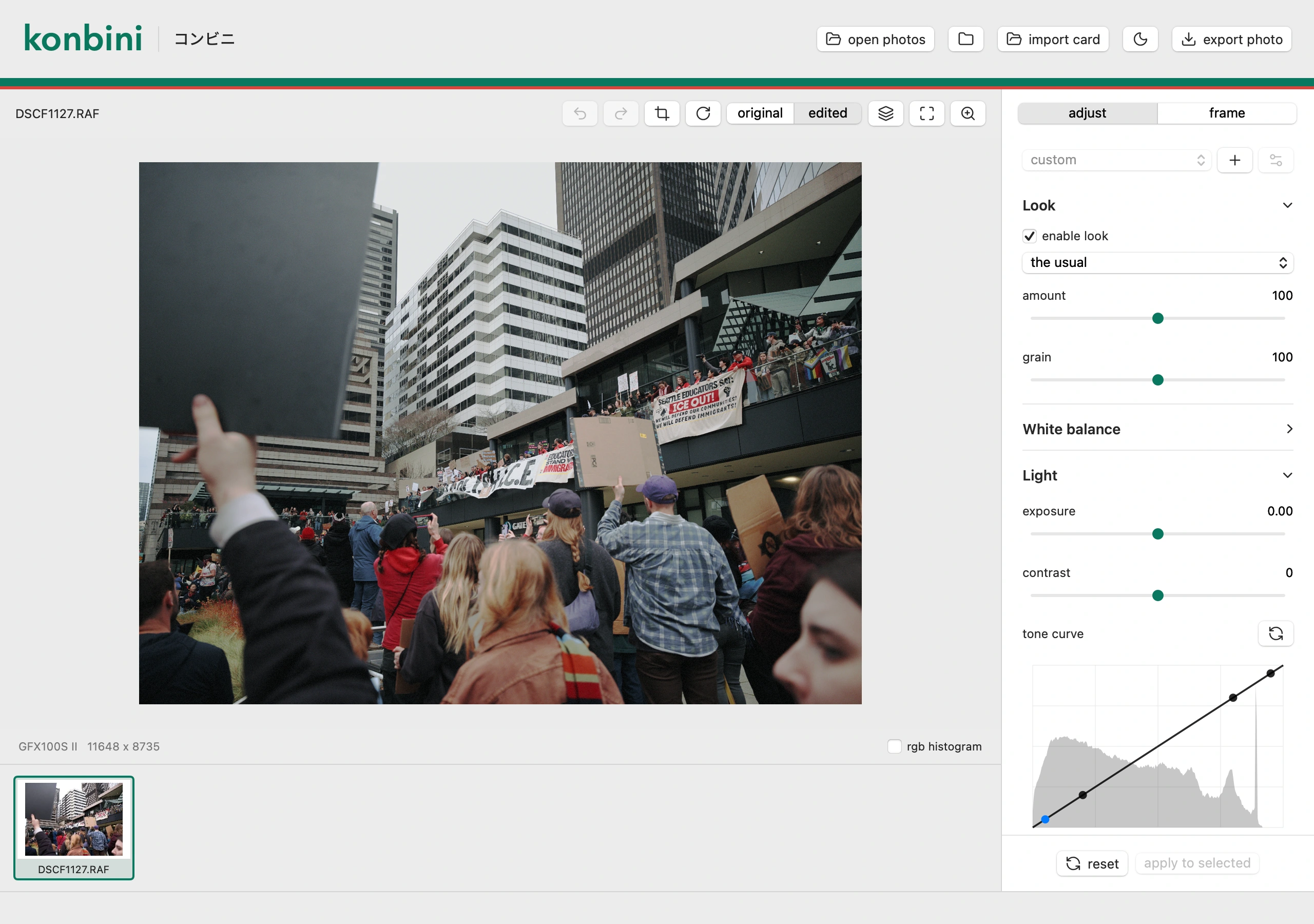The image size is (1314, 924).
Task: Click the main photo preview
Action: 500,433
